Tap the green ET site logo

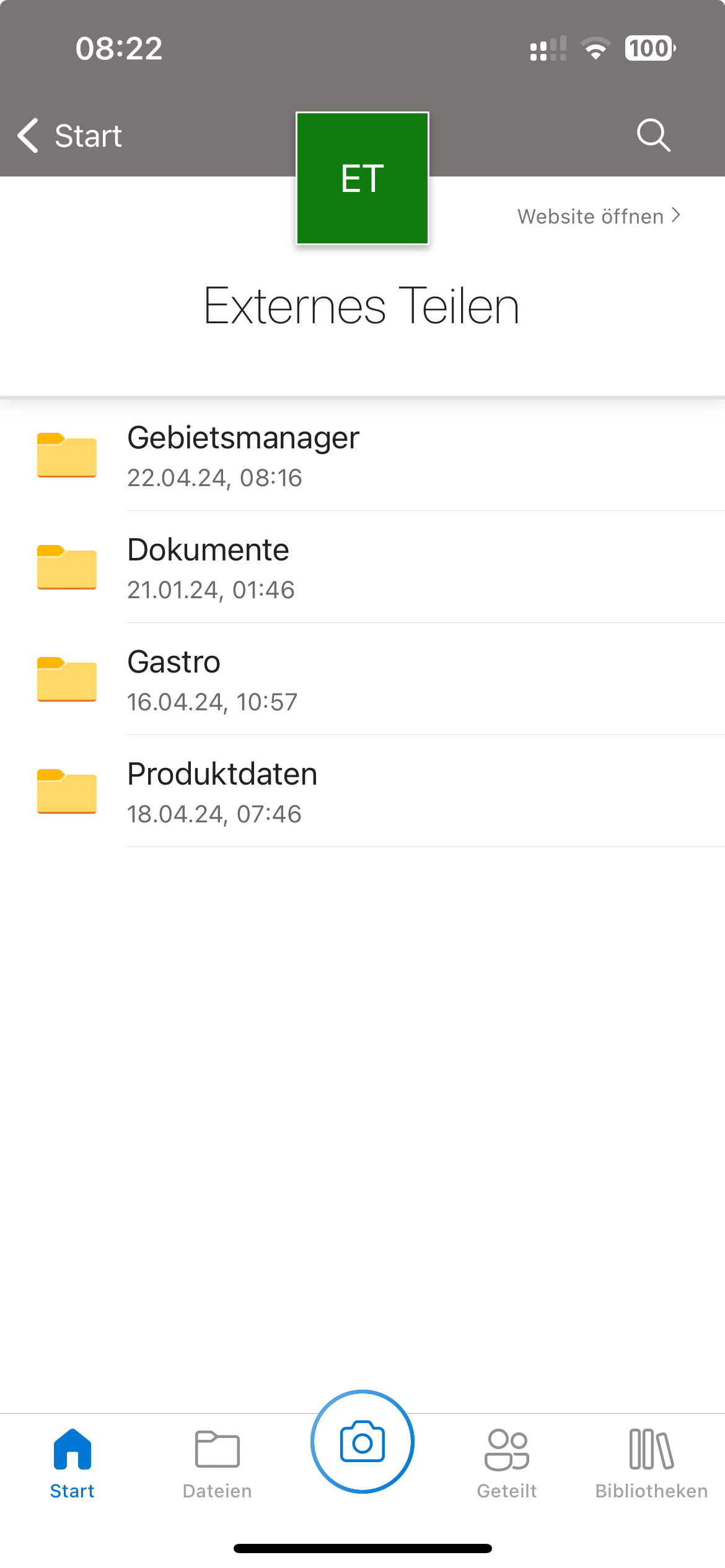pyautogui.click(x=362, y=178)
